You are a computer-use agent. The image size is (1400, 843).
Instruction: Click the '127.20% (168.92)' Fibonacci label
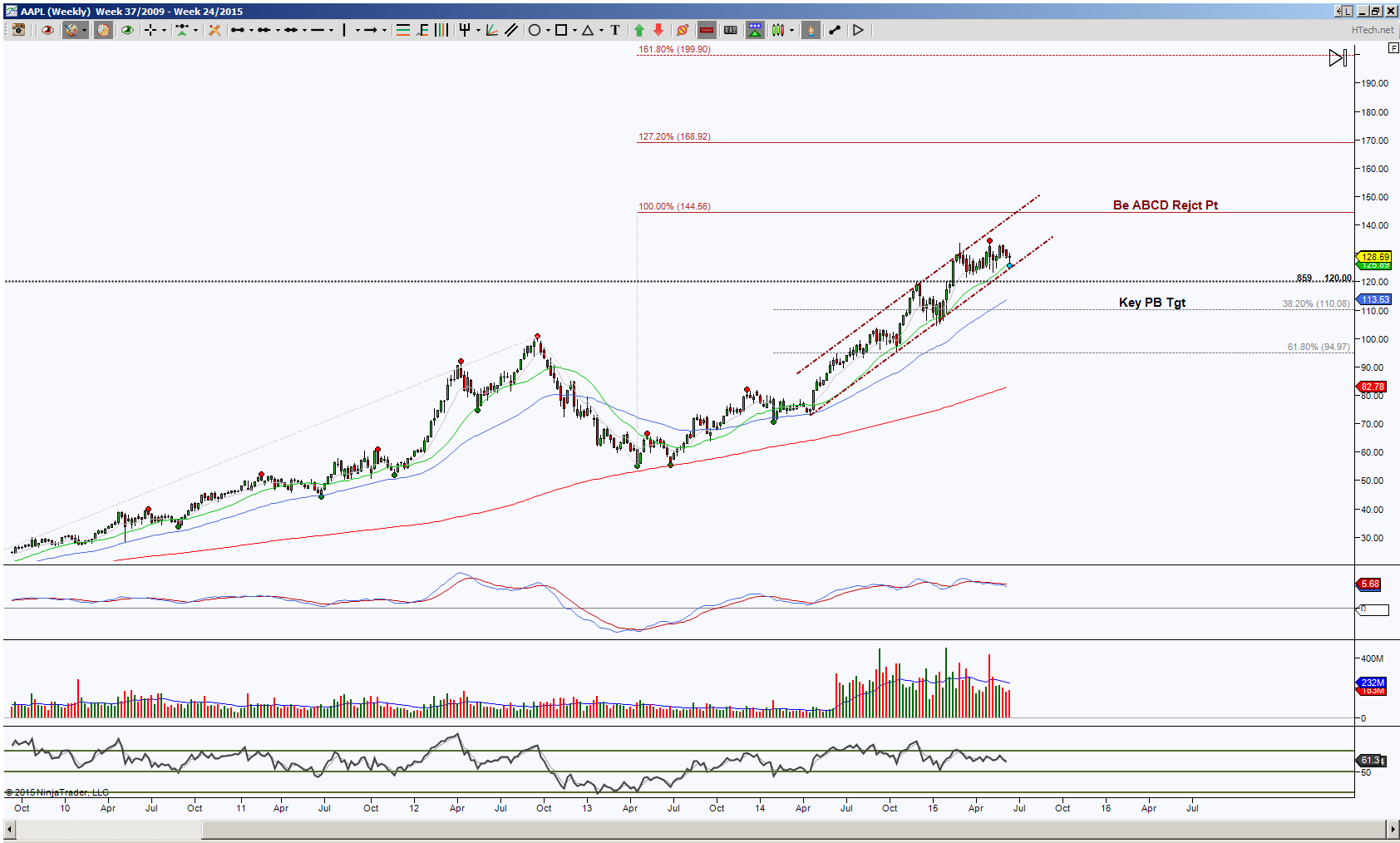click(x=674, y=136)
